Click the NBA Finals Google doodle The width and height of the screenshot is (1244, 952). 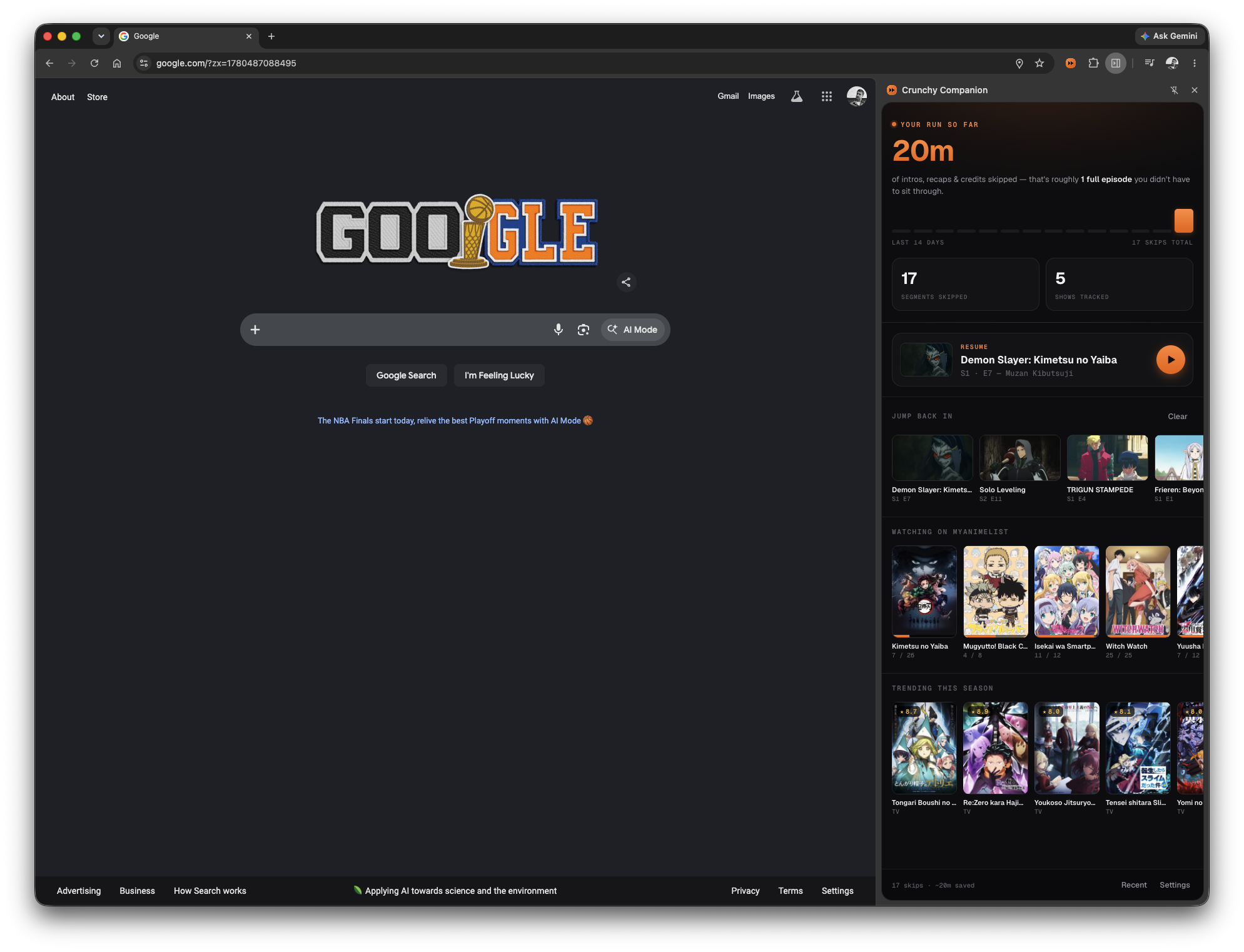457,231
